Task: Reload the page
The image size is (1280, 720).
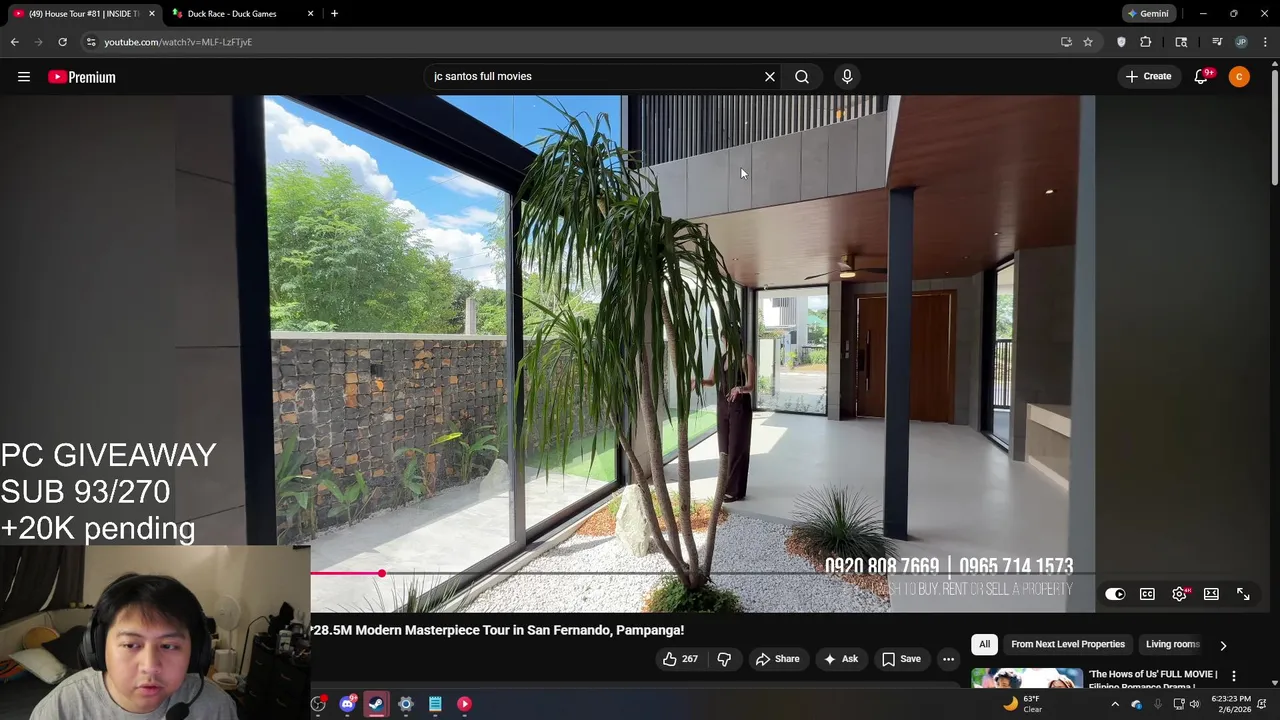Action: (62, 42)
